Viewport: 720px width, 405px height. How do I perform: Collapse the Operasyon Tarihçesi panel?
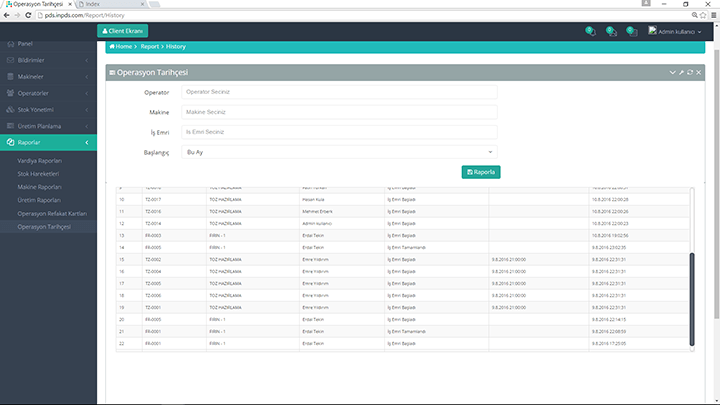click(x=672, y=73)
